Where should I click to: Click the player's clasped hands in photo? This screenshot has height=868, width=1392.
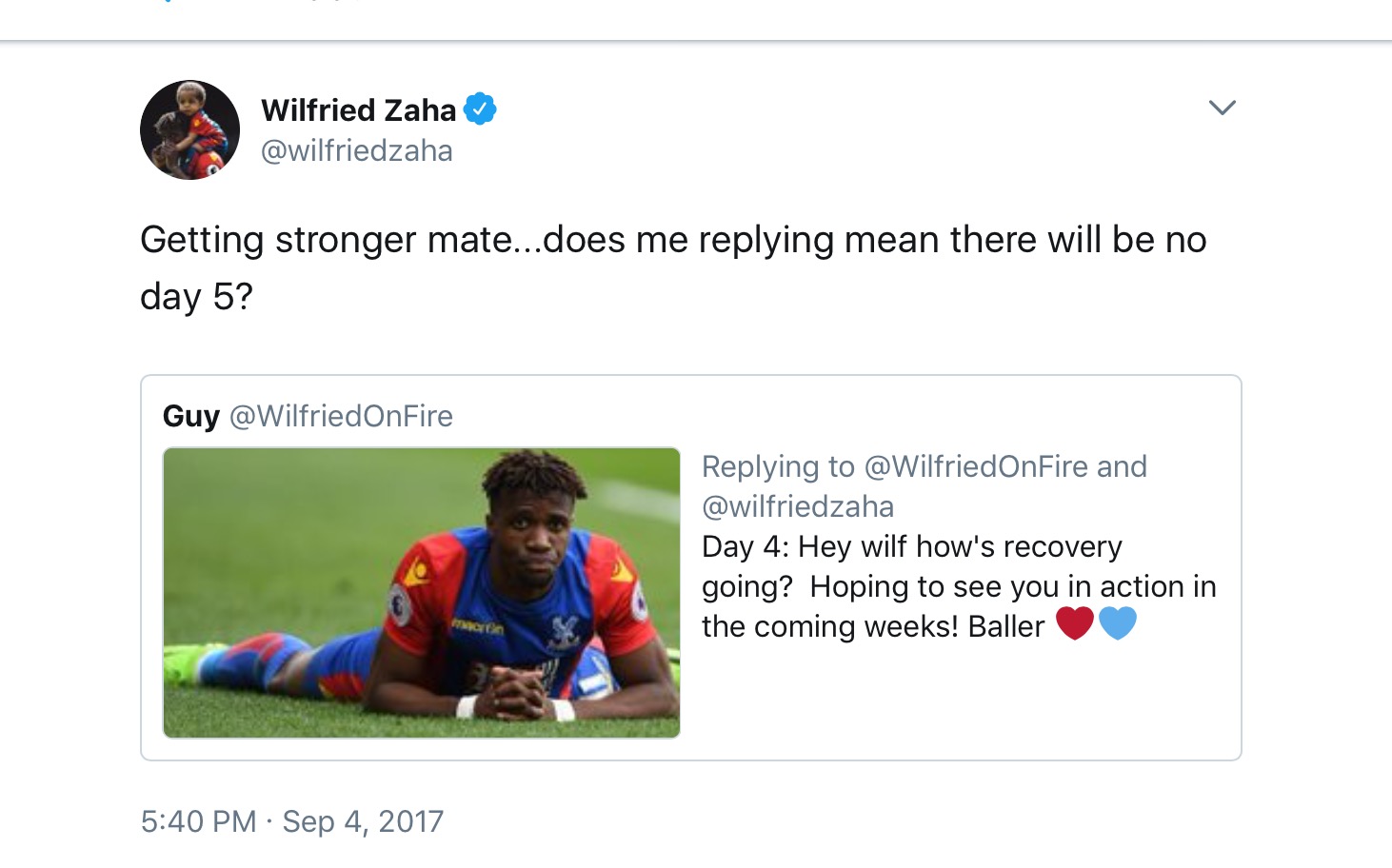[511, 692]
